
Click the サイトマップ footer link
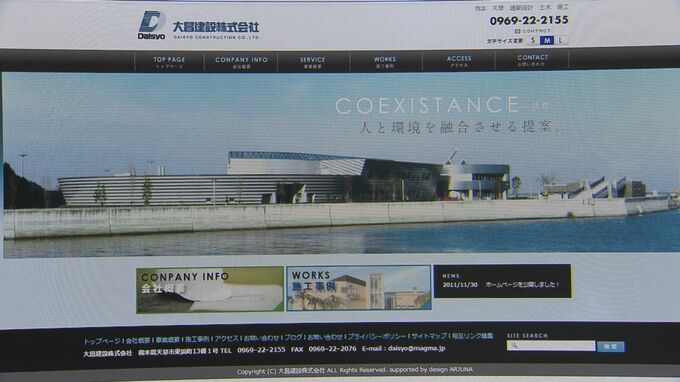tap(429, 336)
